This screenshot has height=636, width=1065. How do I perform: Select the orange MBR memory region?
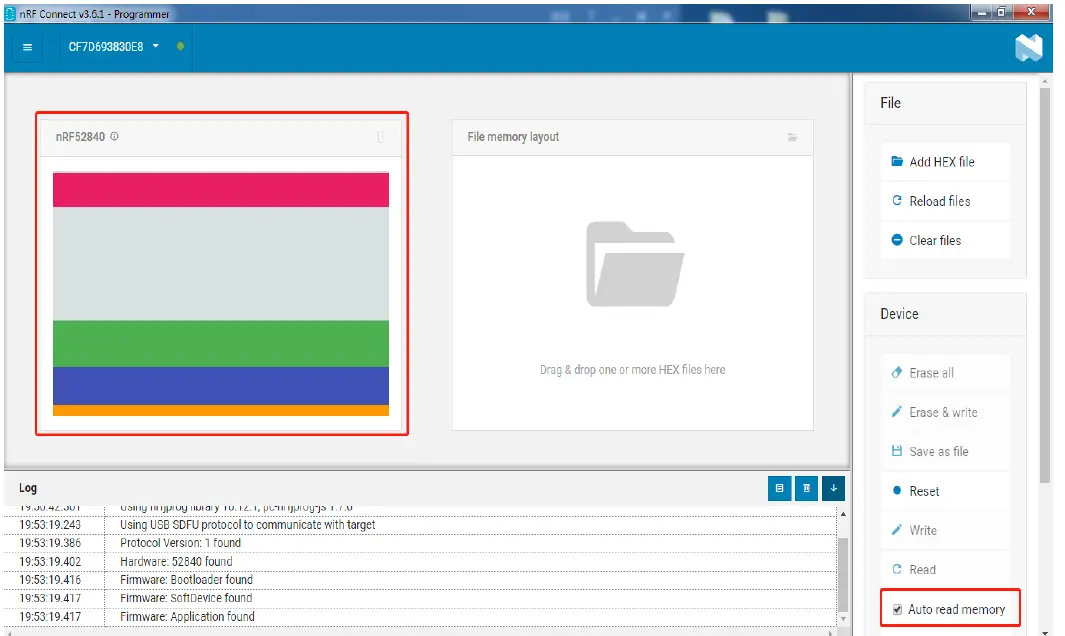pyautogui.click(x=221, y=410)
